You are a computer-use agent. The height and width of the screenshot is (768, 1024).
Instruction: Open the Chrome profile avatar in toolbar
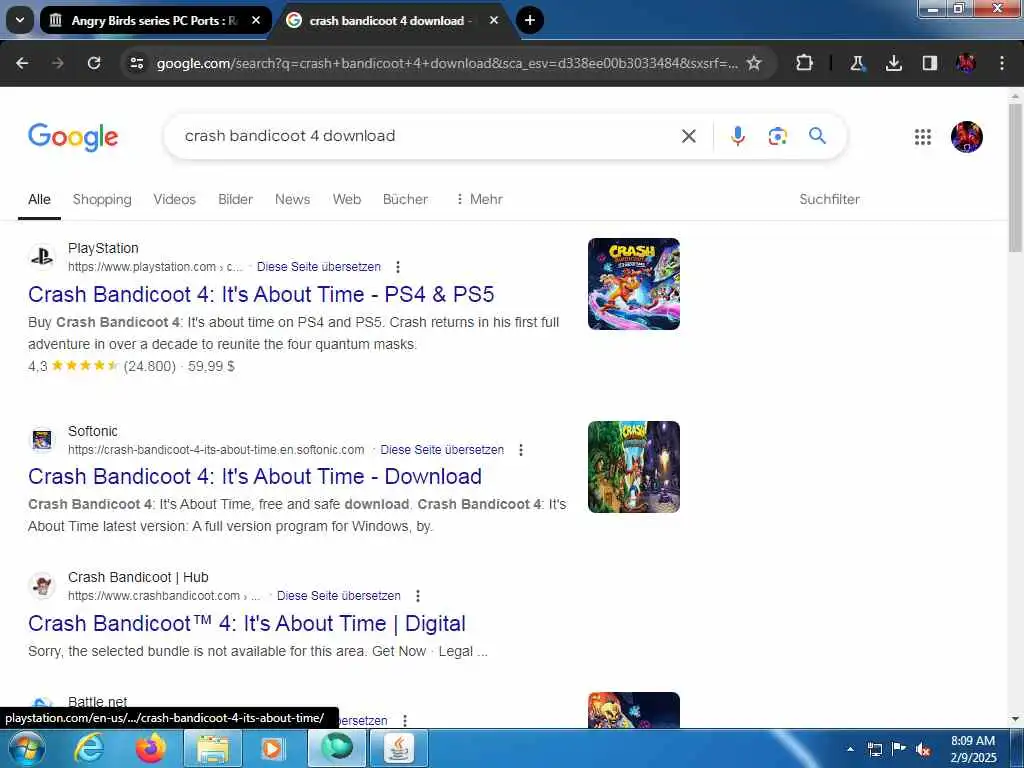tap(966, 63)
